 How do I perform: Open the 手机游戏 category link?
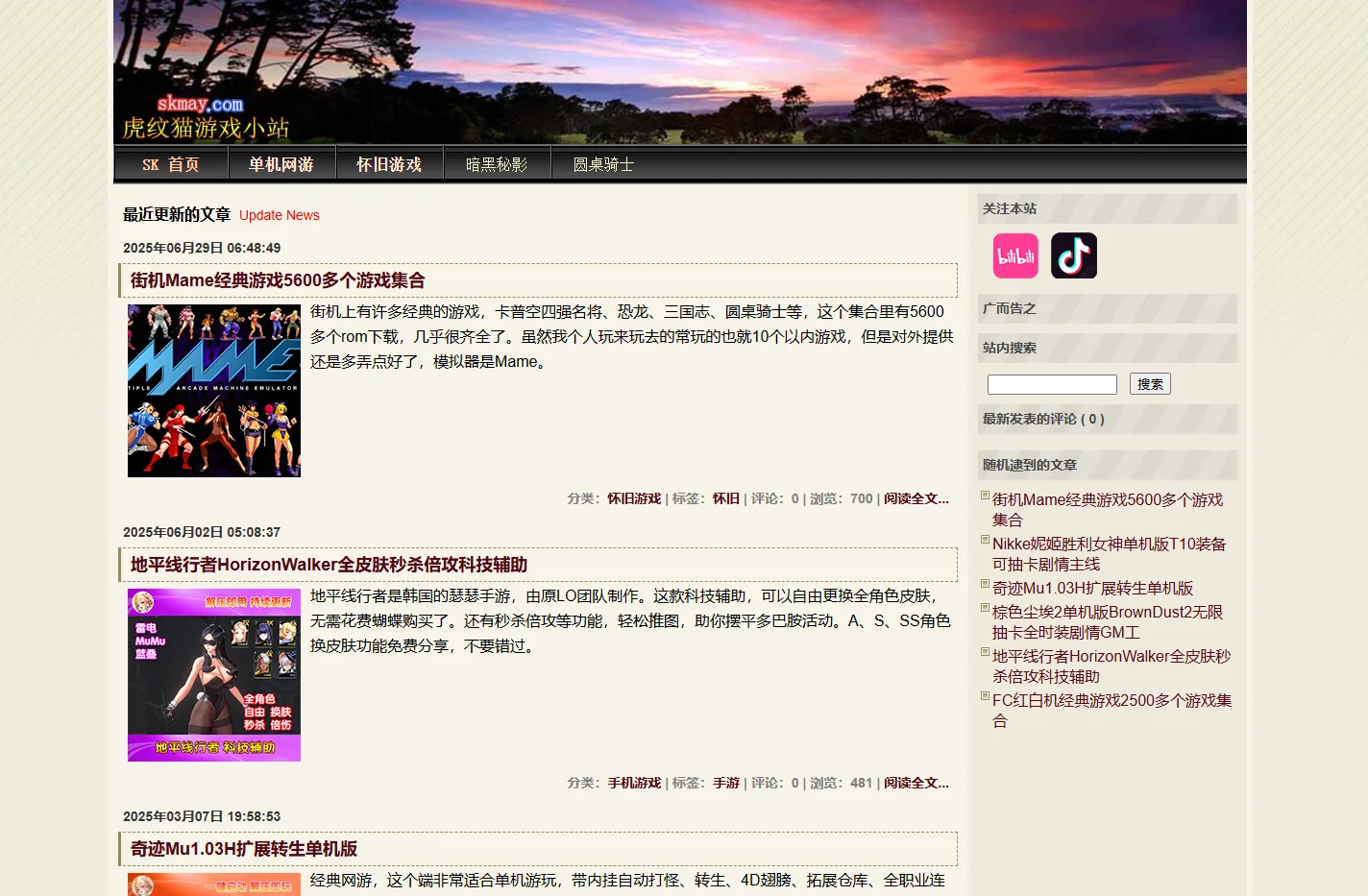tap(634, 784)
